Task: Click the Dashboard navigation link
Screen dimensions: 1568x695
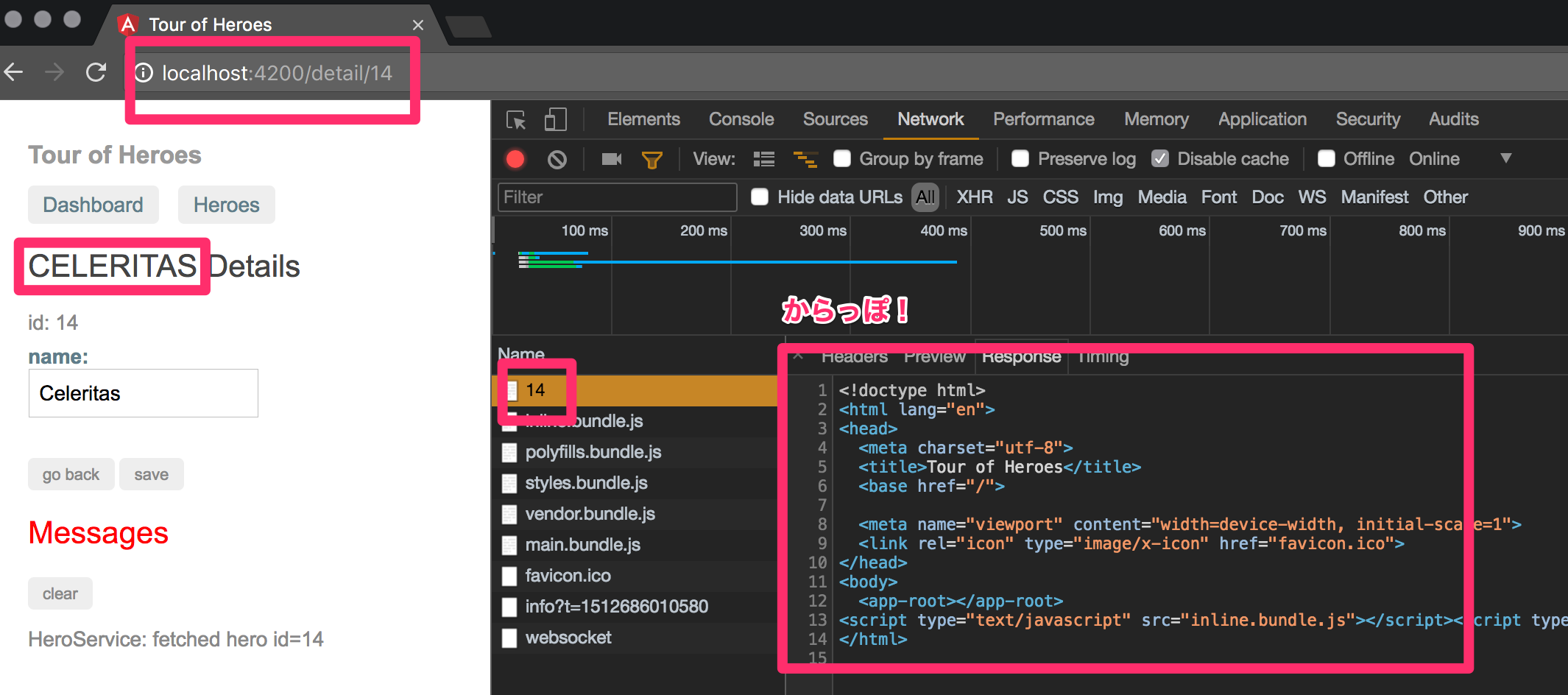Action: coord(93,205)
